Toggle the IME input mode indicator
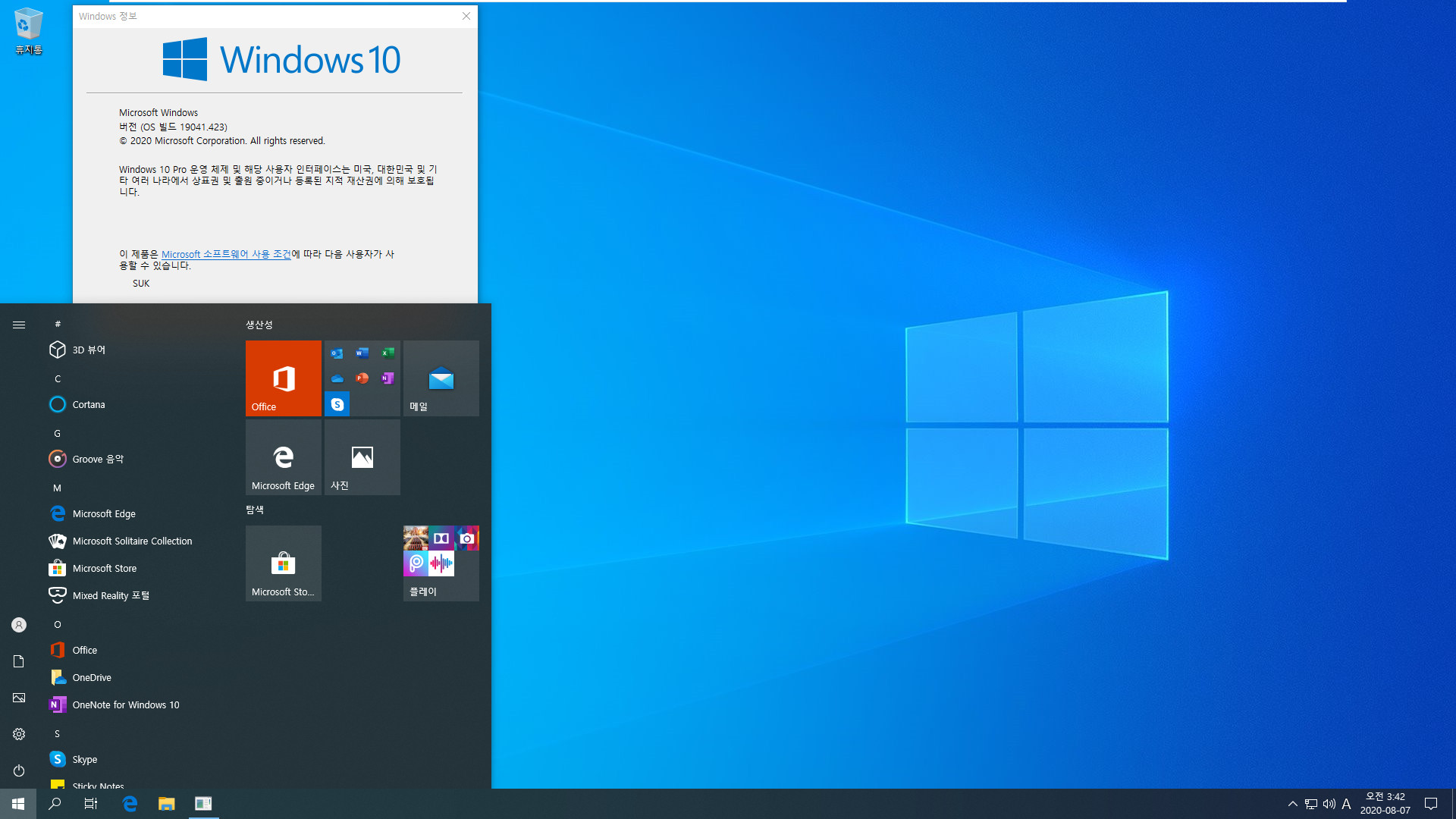The height and width of the screenshot is (819, 1456). 1347,804
